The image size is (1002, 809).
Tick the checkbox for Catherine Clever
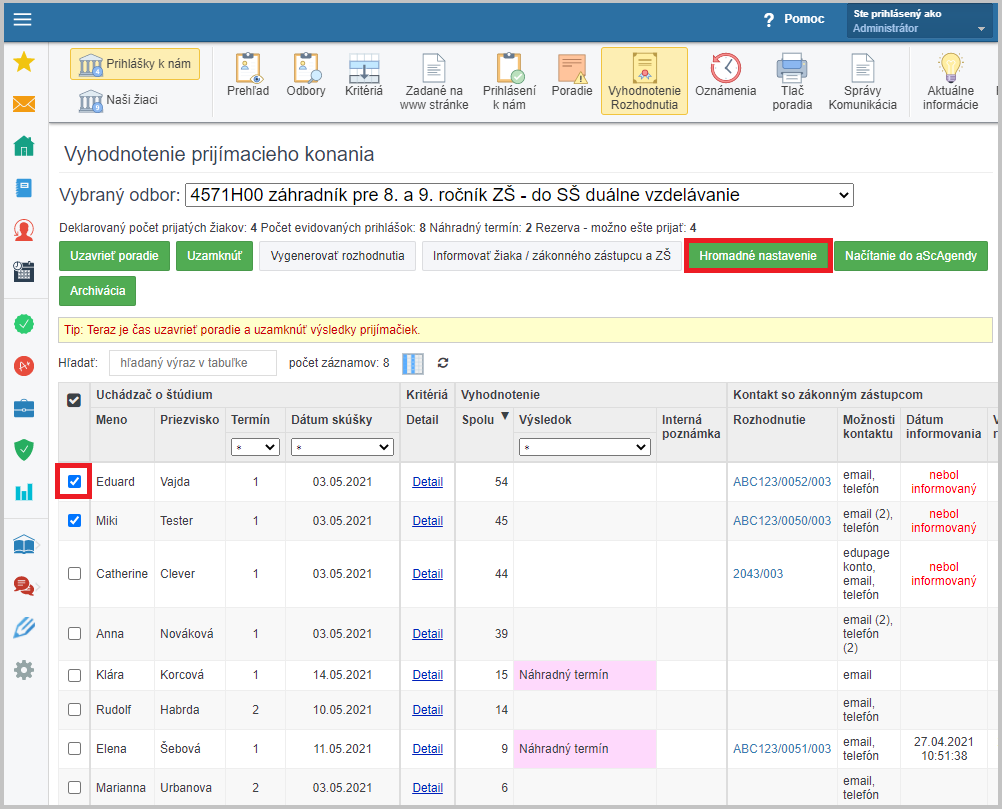[x=74, y=574]
